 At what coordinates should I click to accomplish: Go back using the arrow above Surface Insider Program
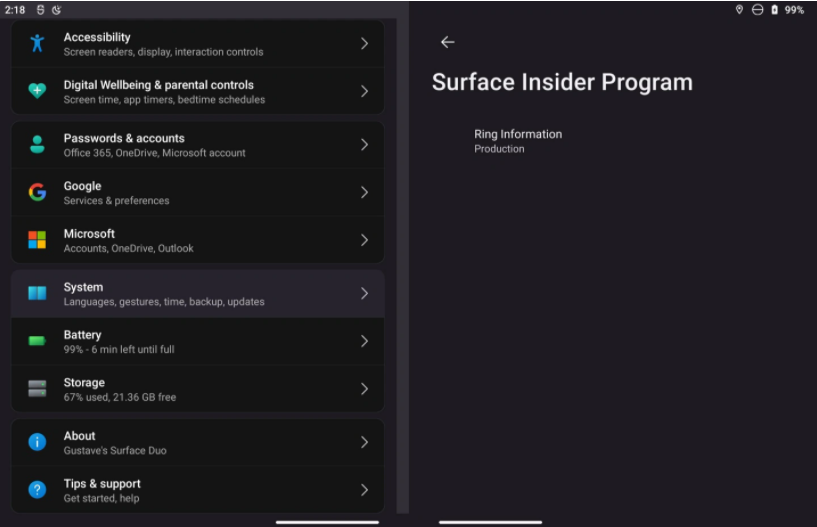448,42
